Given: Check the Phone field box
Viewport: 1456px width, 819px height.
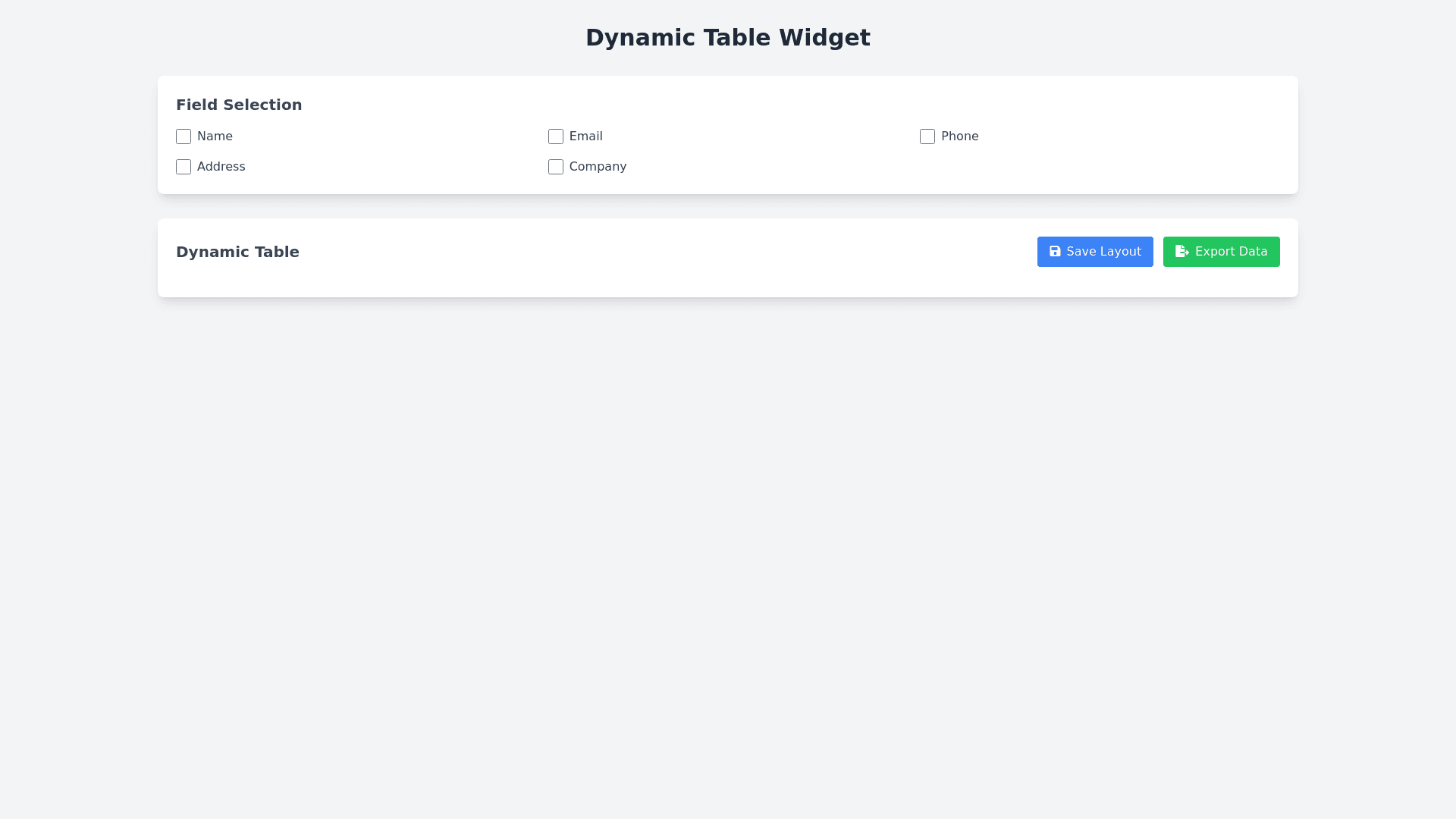Looking at the screenshot, I should click(927, 136).
